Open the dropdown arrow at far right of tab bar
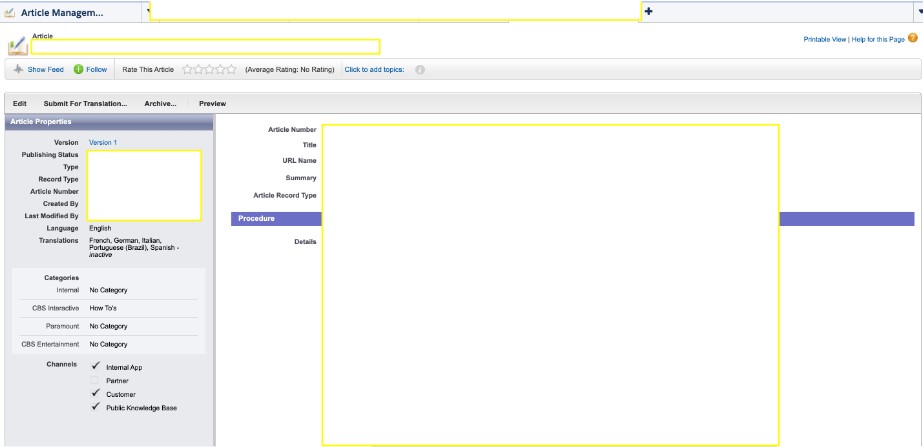The width and height of the screenshot is (923, 447). pyautogui.click(x=918, y=11)
